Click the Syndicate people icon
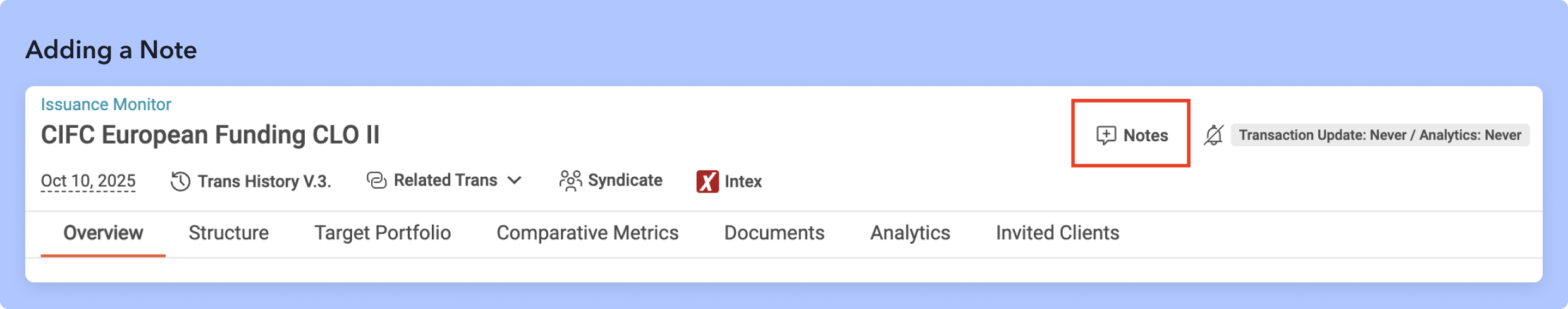1568x309 pixels. coord(570,180)
